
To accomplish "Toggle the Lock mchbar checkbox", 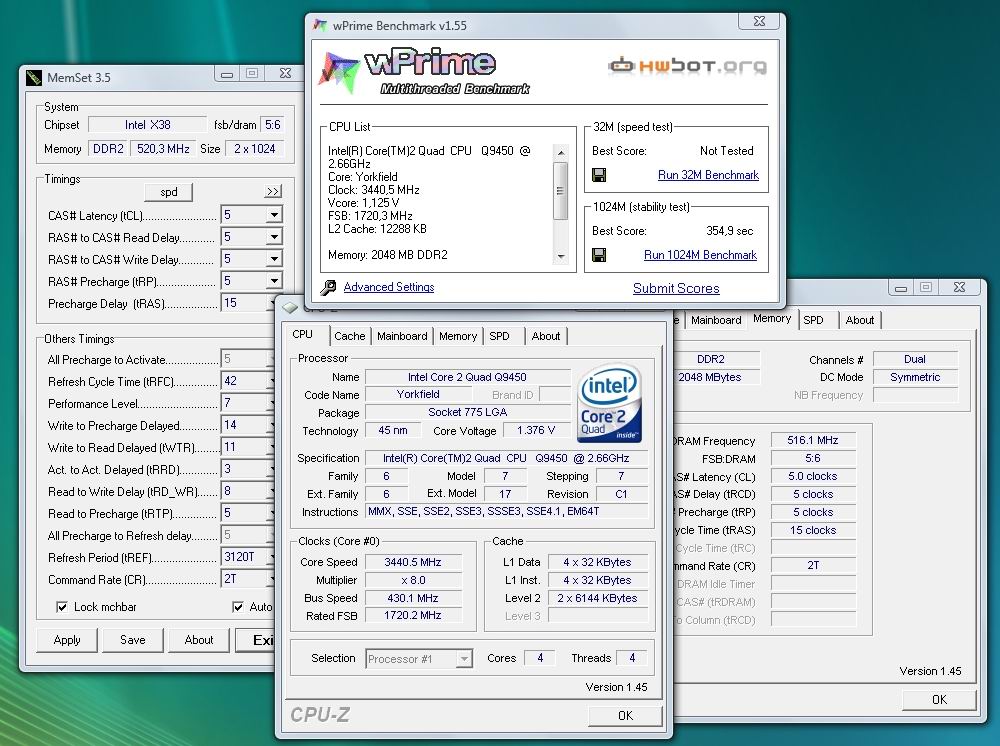I will click(x=62, y=607).
